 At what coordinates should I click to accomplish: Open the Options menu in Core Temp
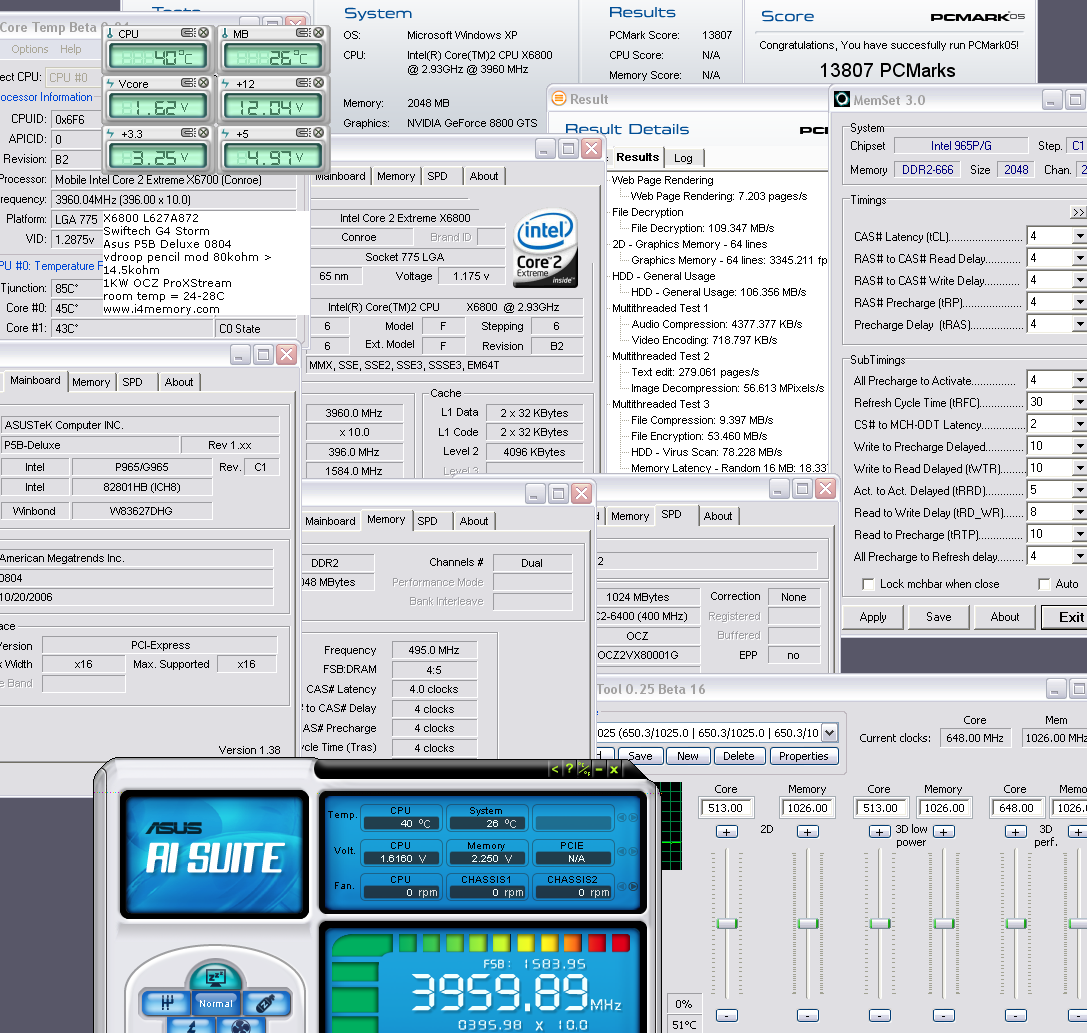(x=30, y=49)
